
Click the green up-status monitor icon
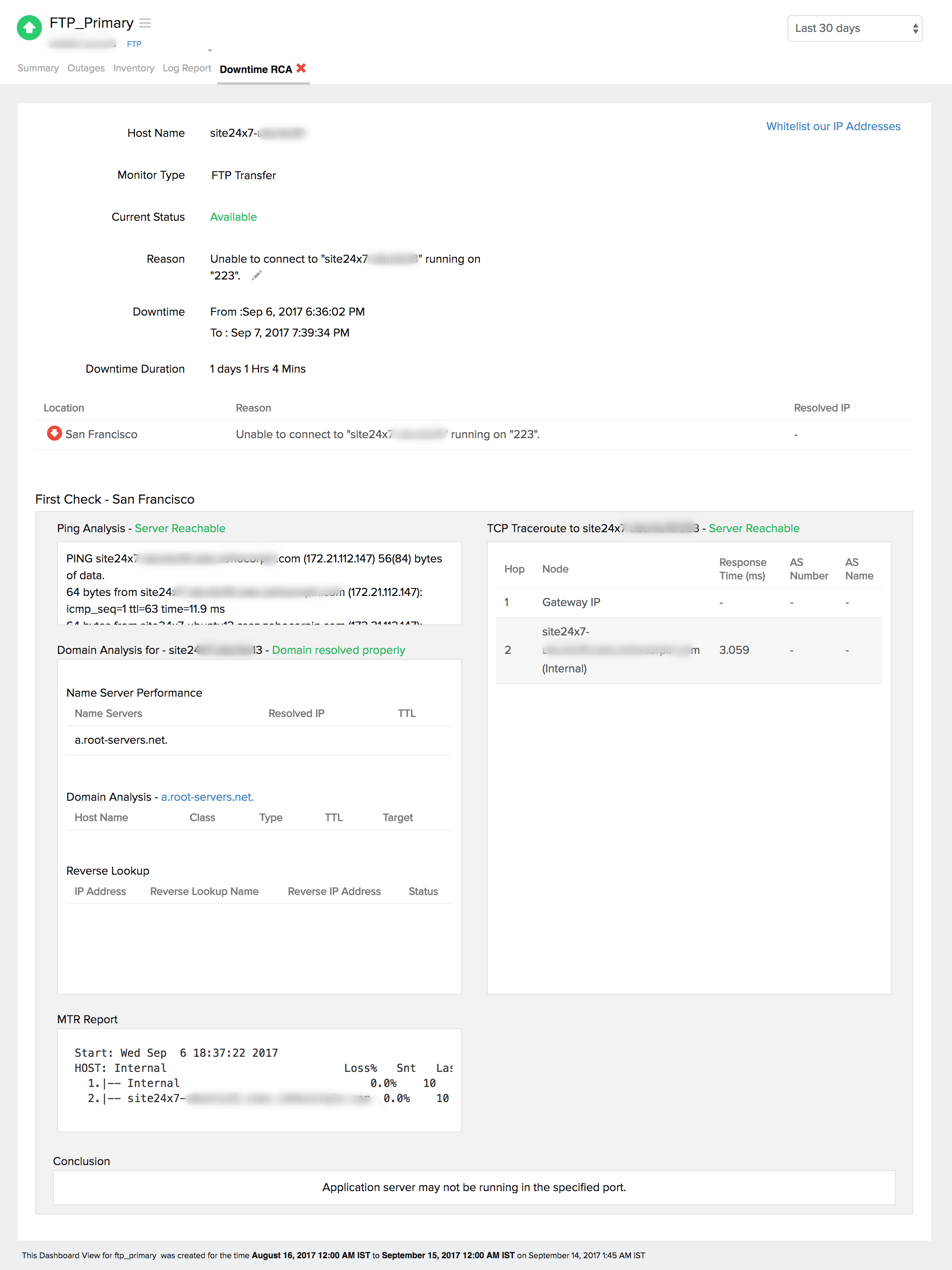[x=29, y=28]
